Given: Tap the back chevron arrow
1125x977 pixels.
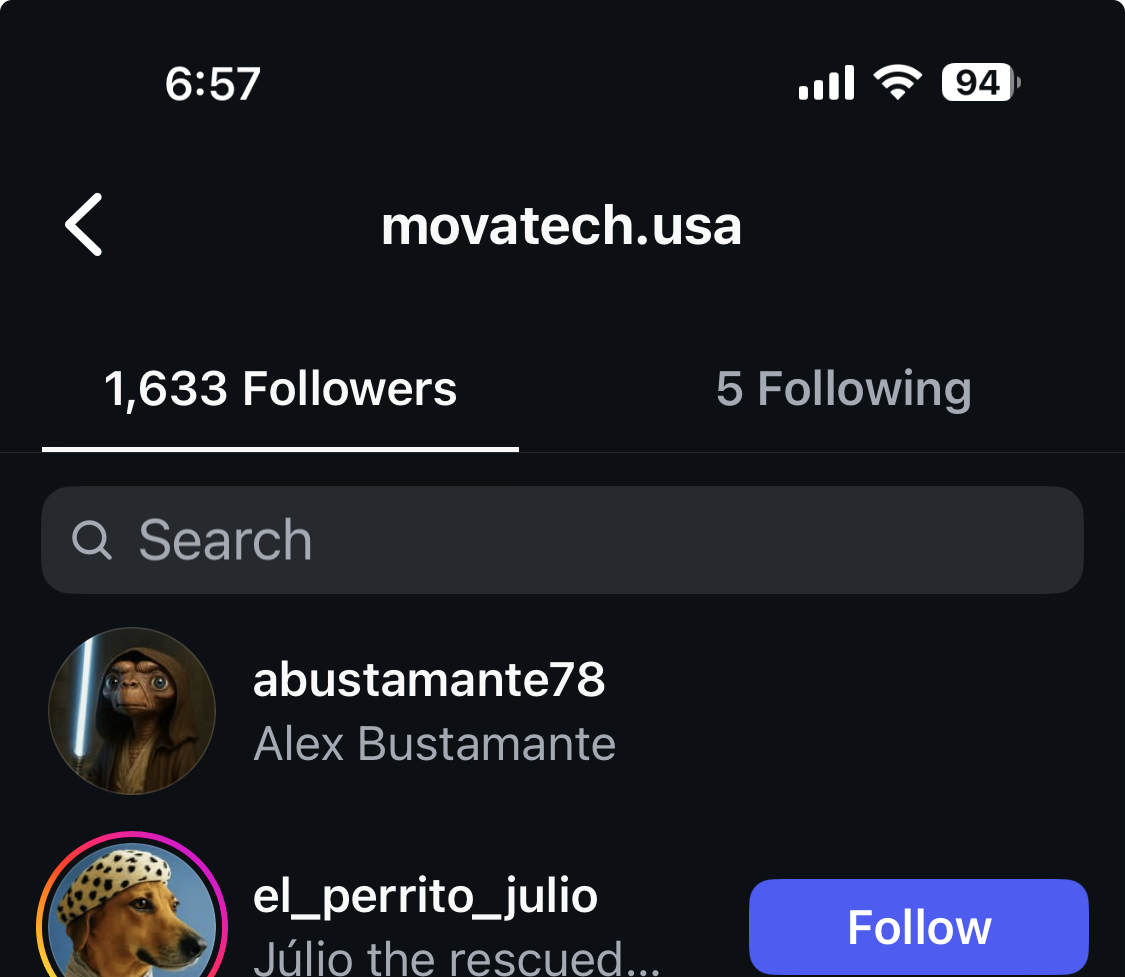Looking at the screenshot, I should click(84, 225).
